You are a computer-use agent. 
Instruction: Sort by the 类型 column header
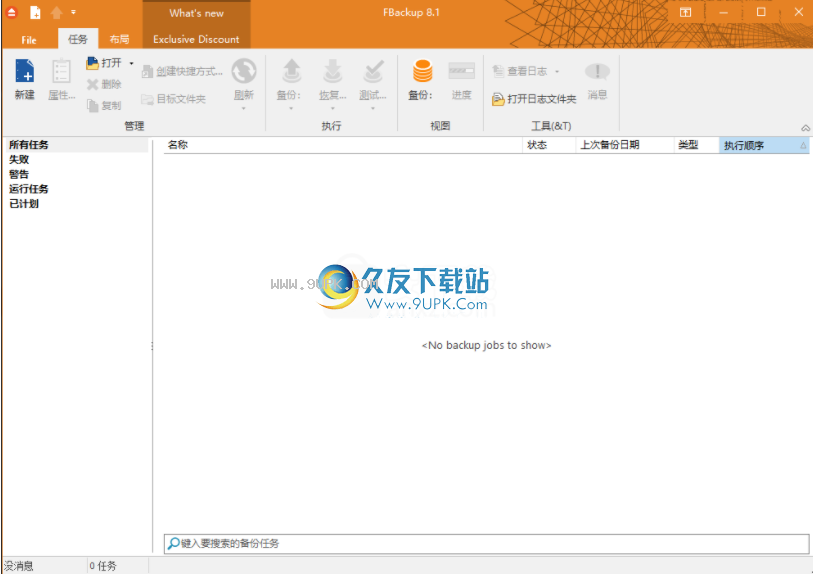tap(696, 145)
